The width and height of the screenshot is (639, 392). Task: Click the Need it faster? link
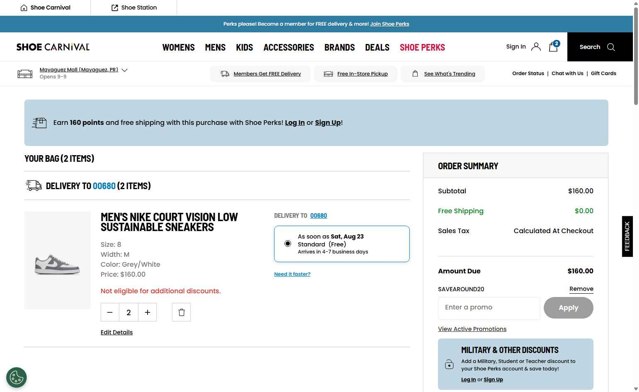[x=292, y=274]
